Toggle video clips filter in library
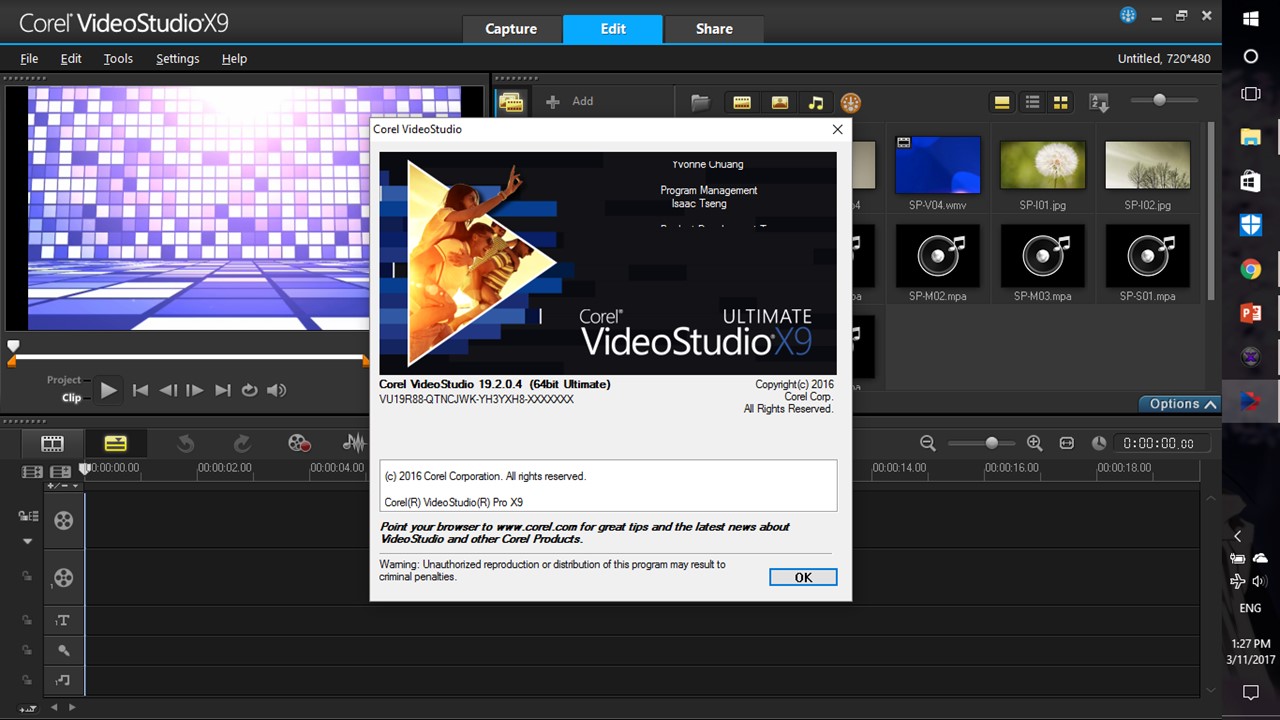The height and width of the screenshot is (720, 1280). click(x=742, y=102)
